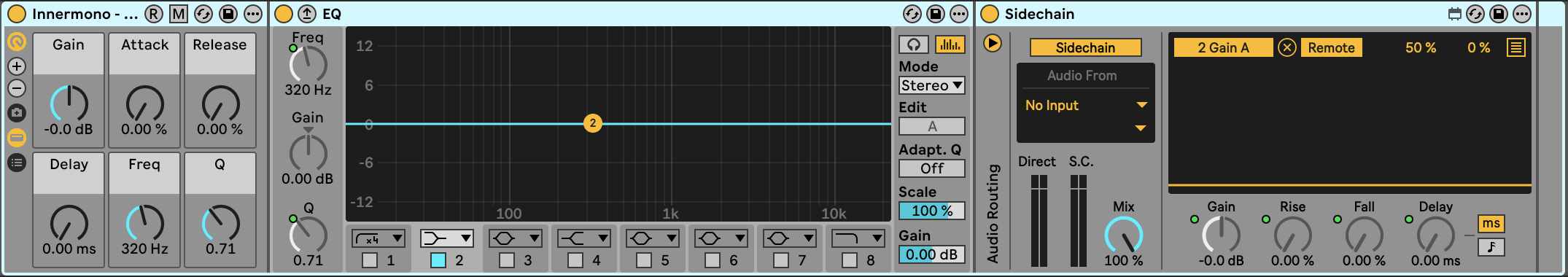
Task: Click the hot-swap icon on the EQ device
Action: [912, 14]
